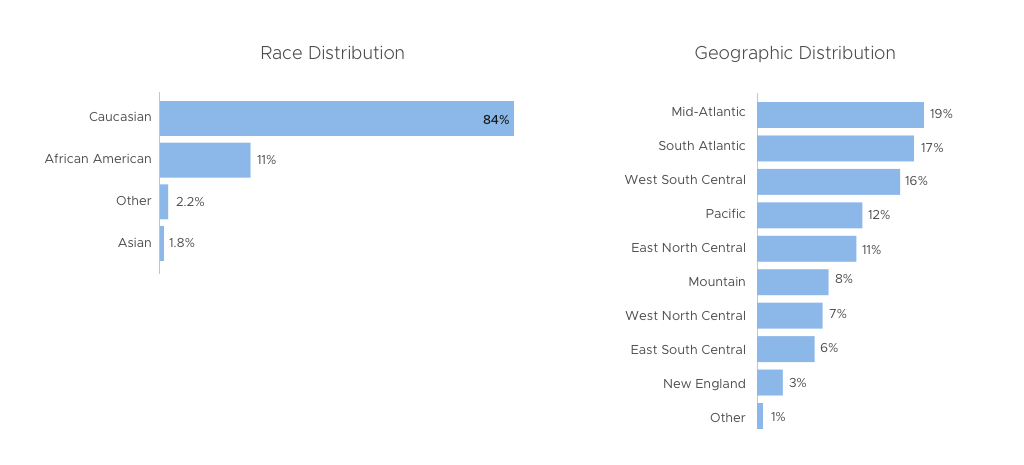
Task: Select the East South Central bar
Action: 785,349
